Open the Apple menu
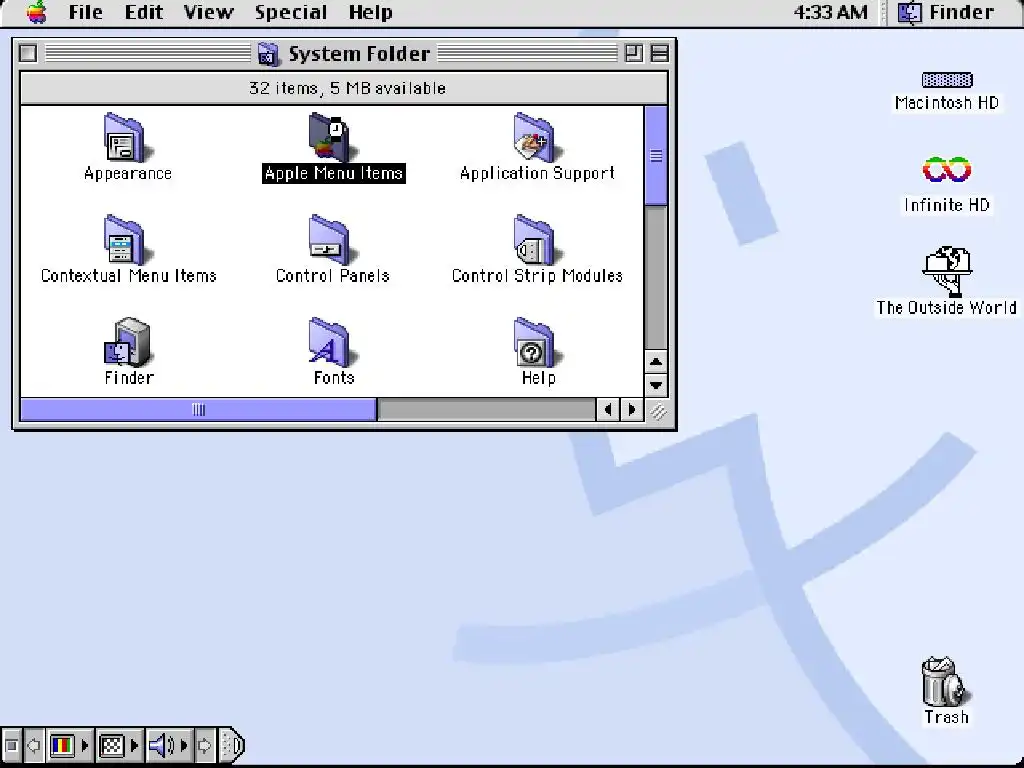Image resolution: width=1024 pixels, height=768 pixels. (x=37, y=12)
